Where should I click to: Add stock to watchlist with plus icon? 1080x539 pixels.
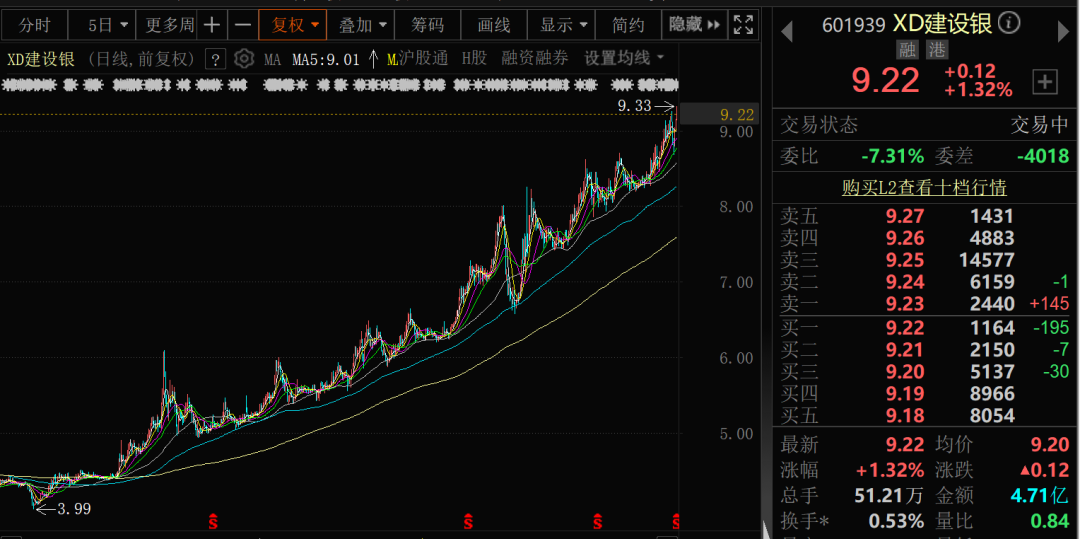1044,82
